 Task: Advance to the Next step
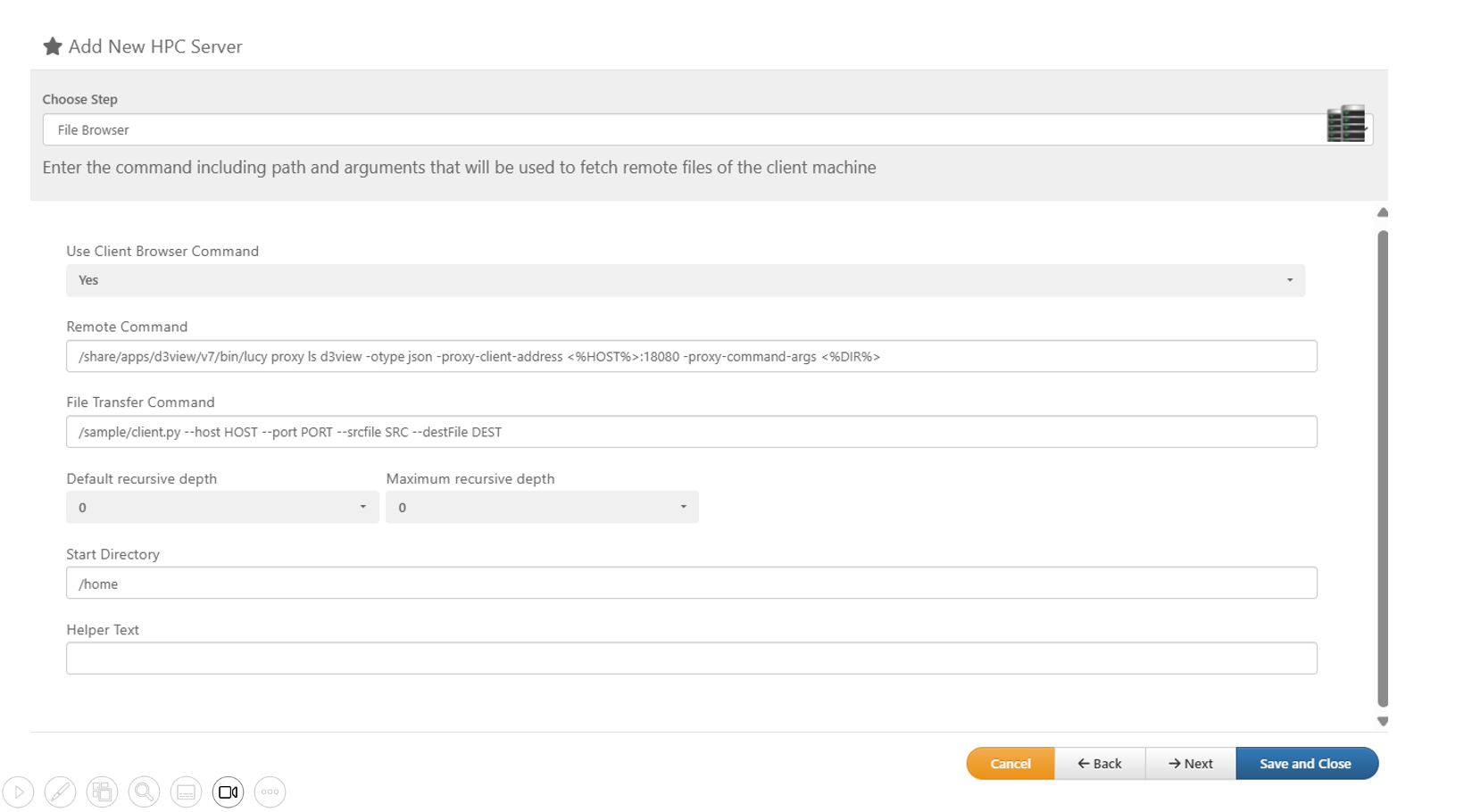click(x=1191, y=763)
